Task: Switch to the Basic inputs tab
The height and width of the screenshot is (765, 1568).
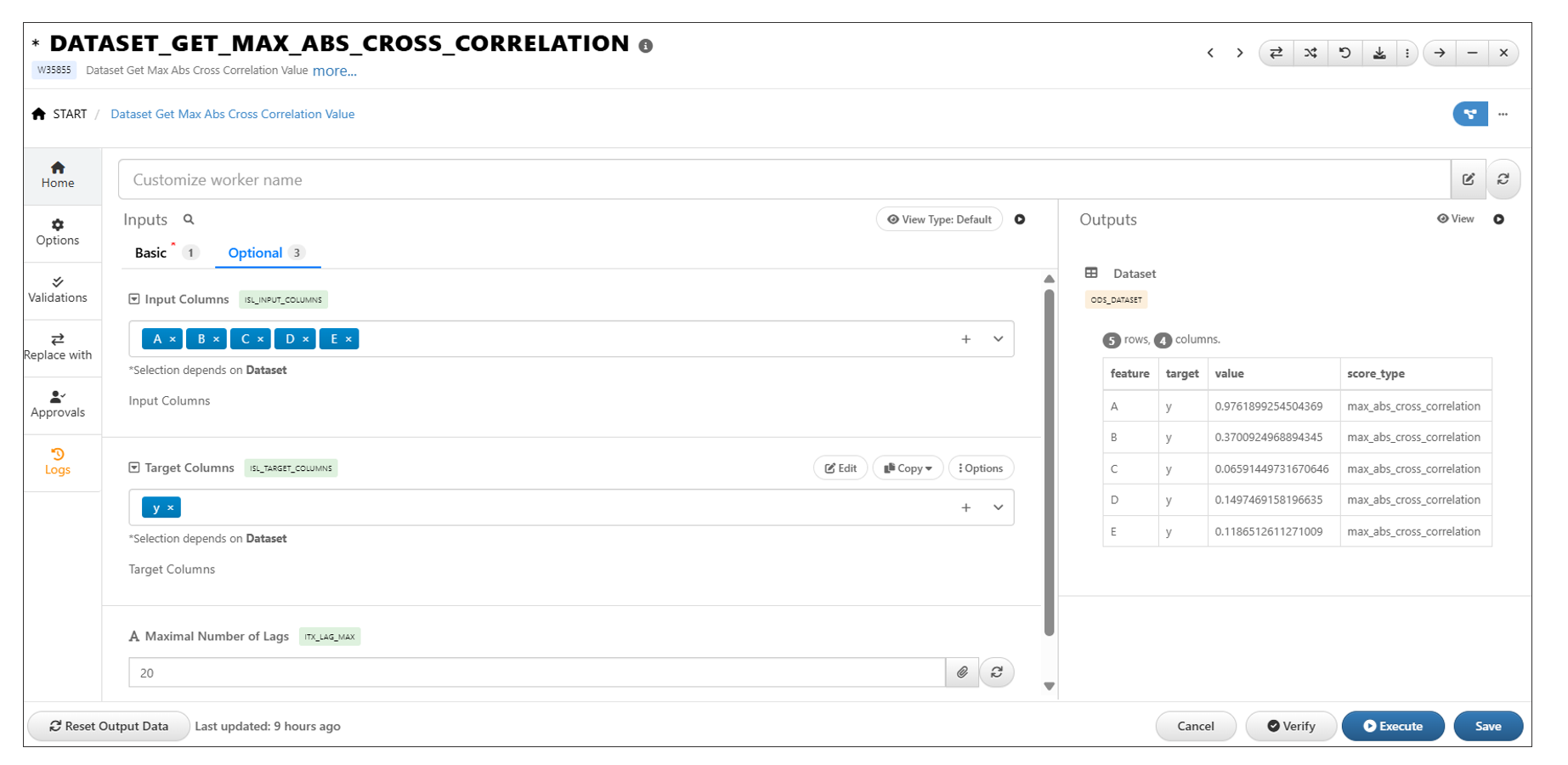Action: tap(150, 253)
